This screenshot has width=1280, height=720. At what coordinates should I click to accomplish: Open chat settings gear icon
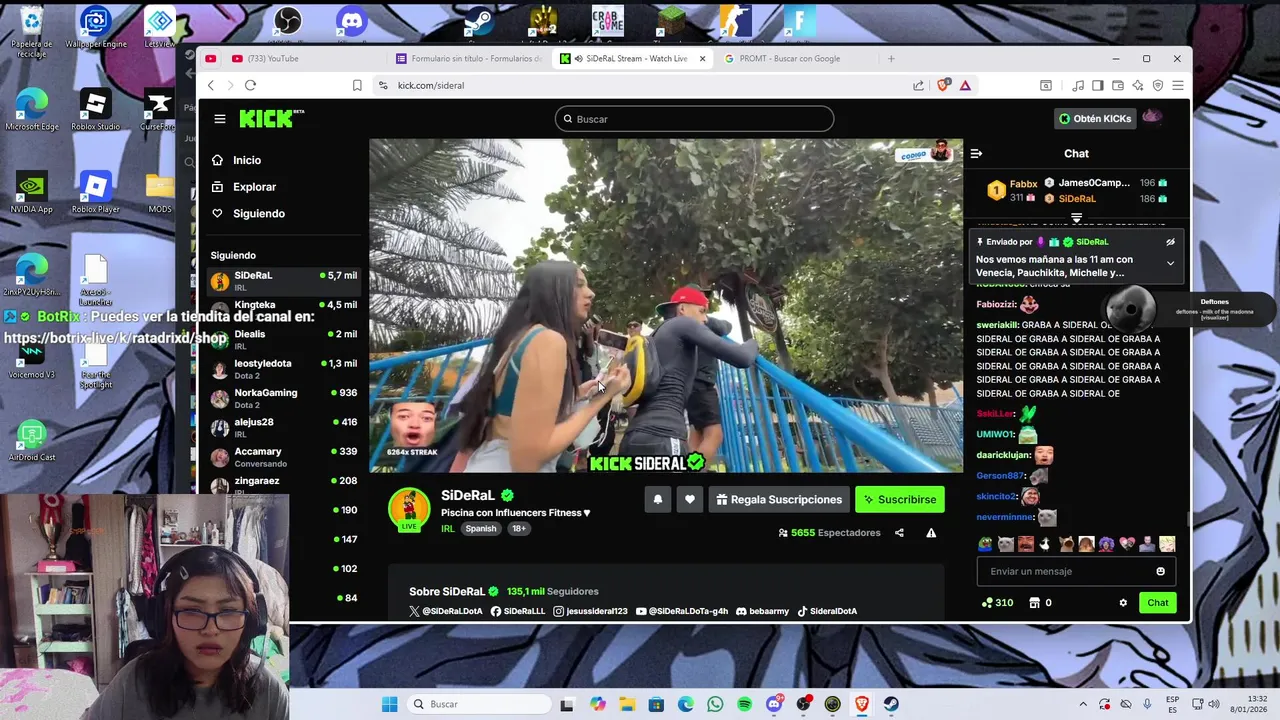point(1123,602)
